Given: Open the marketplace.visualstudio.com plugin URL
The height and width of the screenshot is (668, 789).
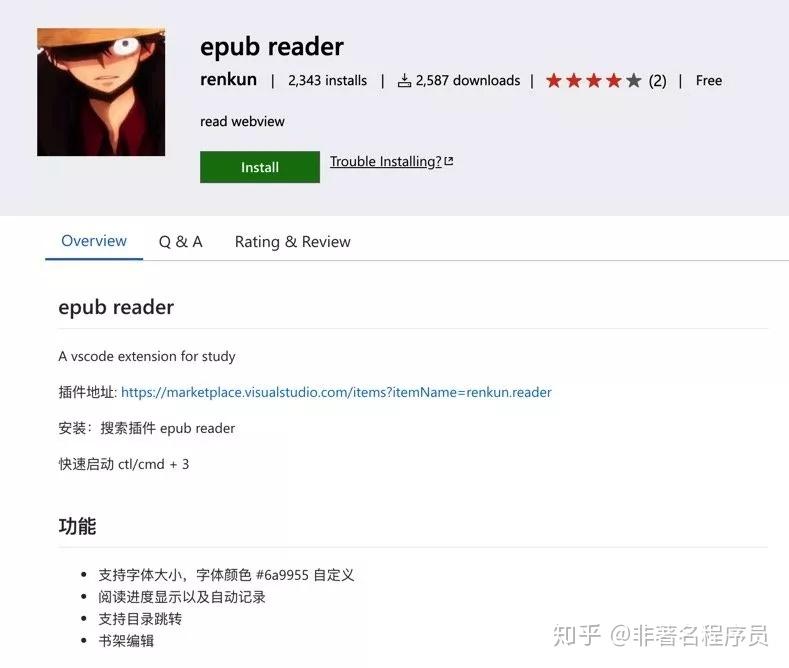Looking at the screenshot, I should coord(336,392).
